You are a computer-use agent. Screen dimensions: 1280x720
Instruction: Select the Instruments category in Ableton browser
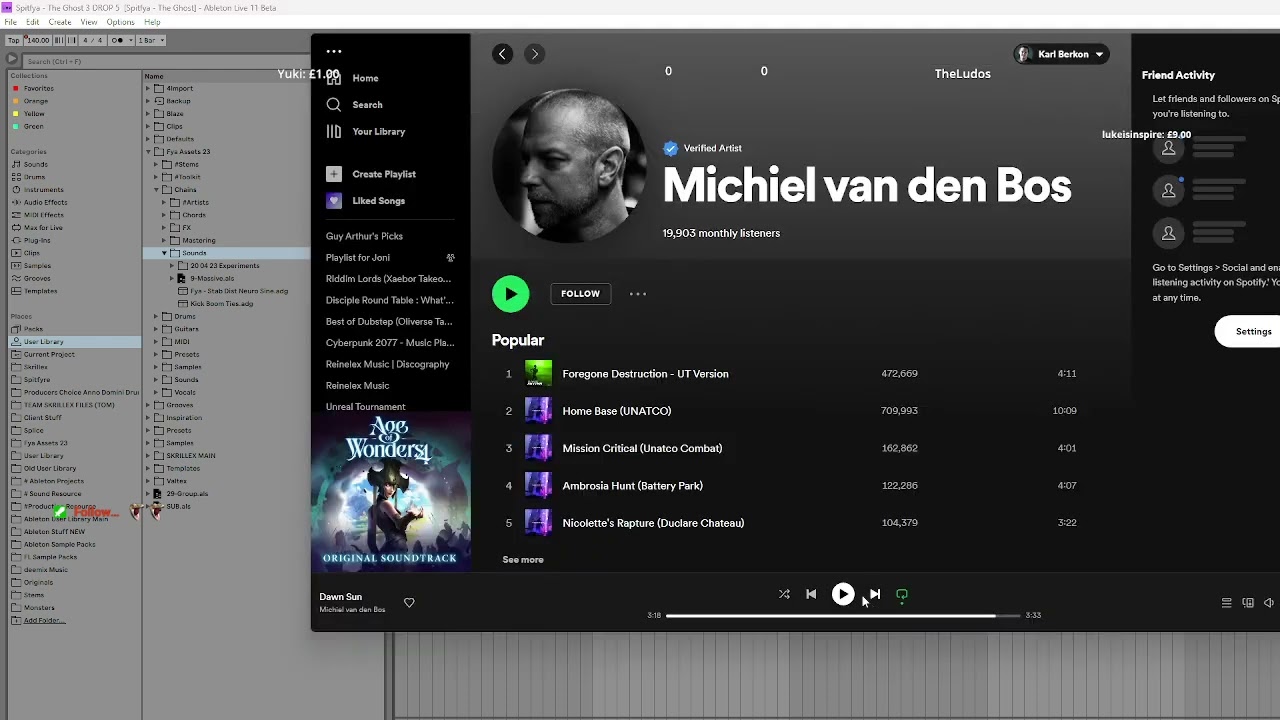43,190
